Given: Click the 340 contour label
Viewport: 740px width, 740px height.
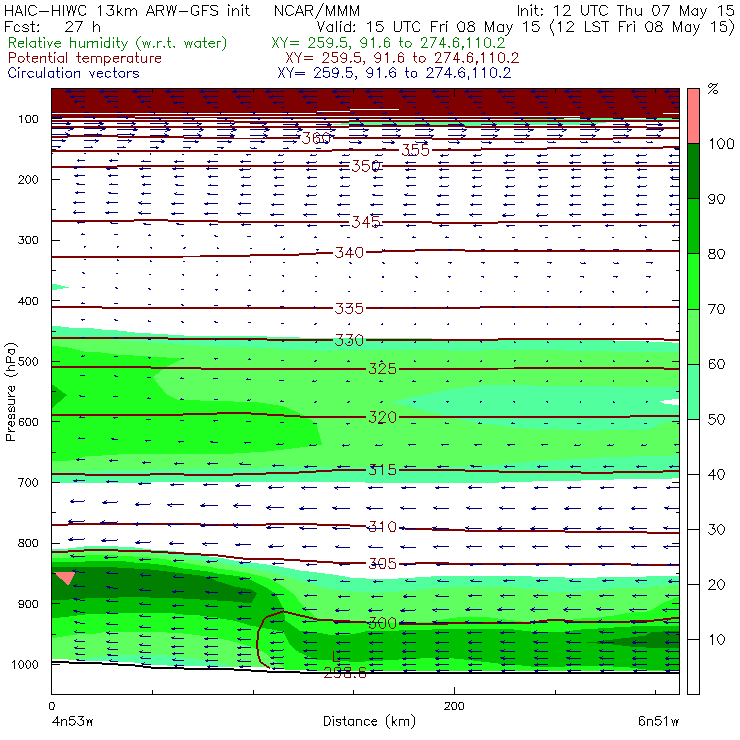Looking at the screenshot, I should click(349, 252).
